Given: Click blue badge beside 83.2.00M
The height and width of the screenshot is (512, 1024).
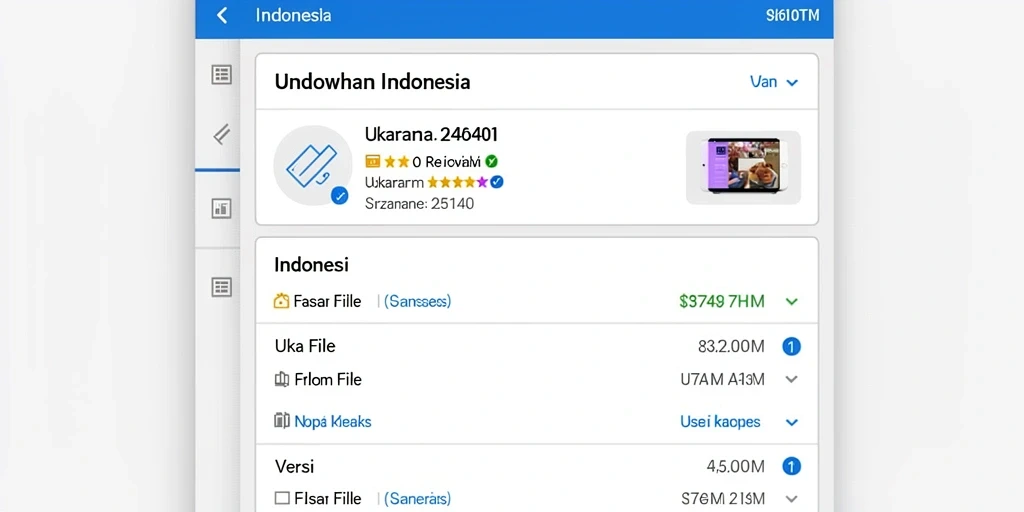Looking at the screenshot, I should click(x=792, y=347).
